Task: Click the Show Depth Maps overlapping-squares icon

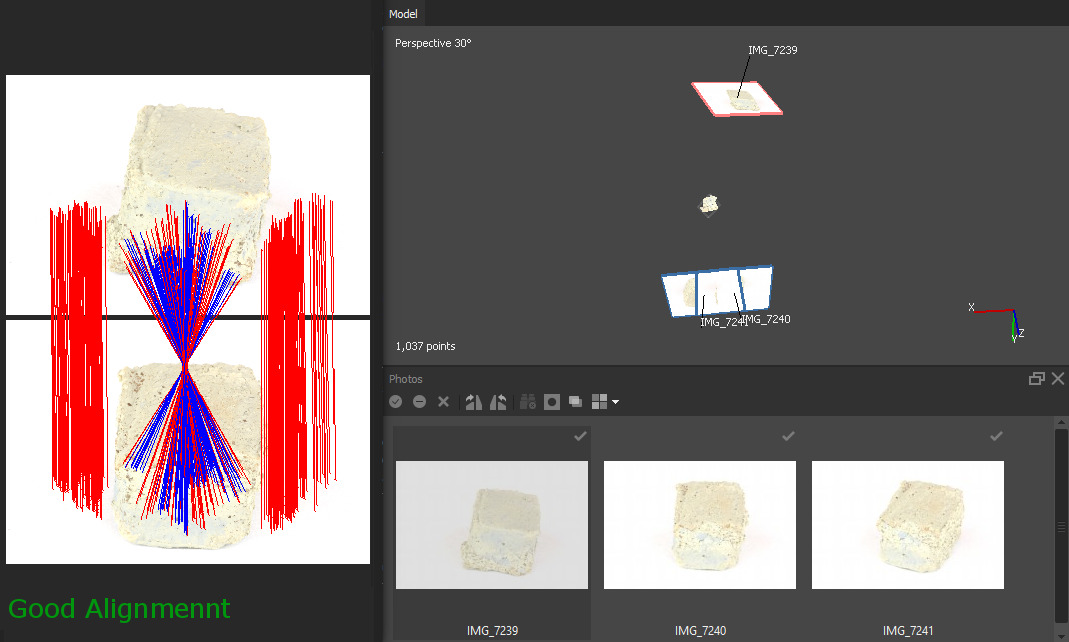Action: [x=576, y=402]
